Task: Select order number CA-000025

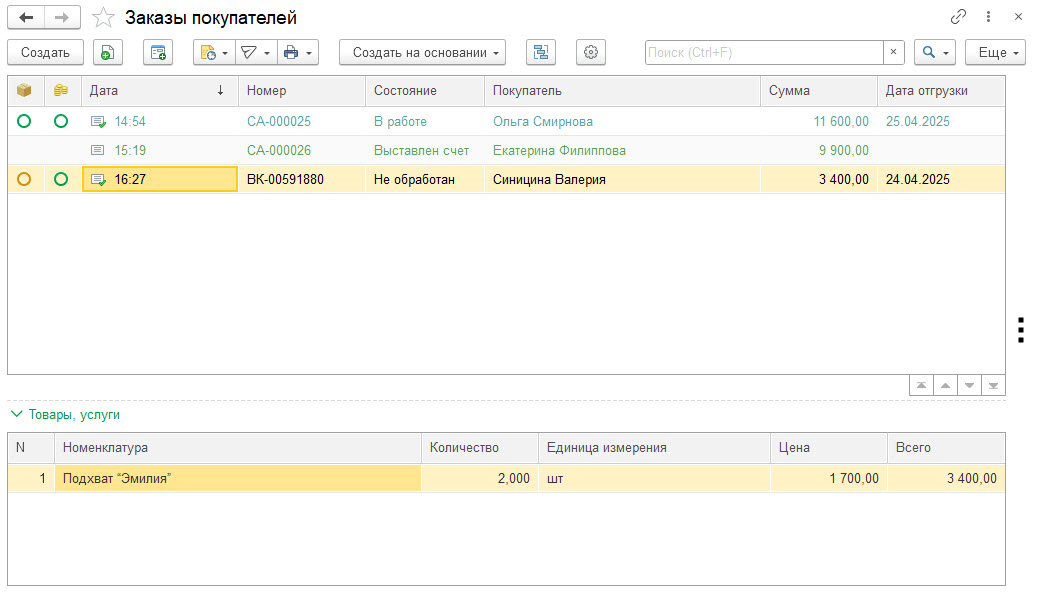Action: pyautogui.click(x=279, y=122)
